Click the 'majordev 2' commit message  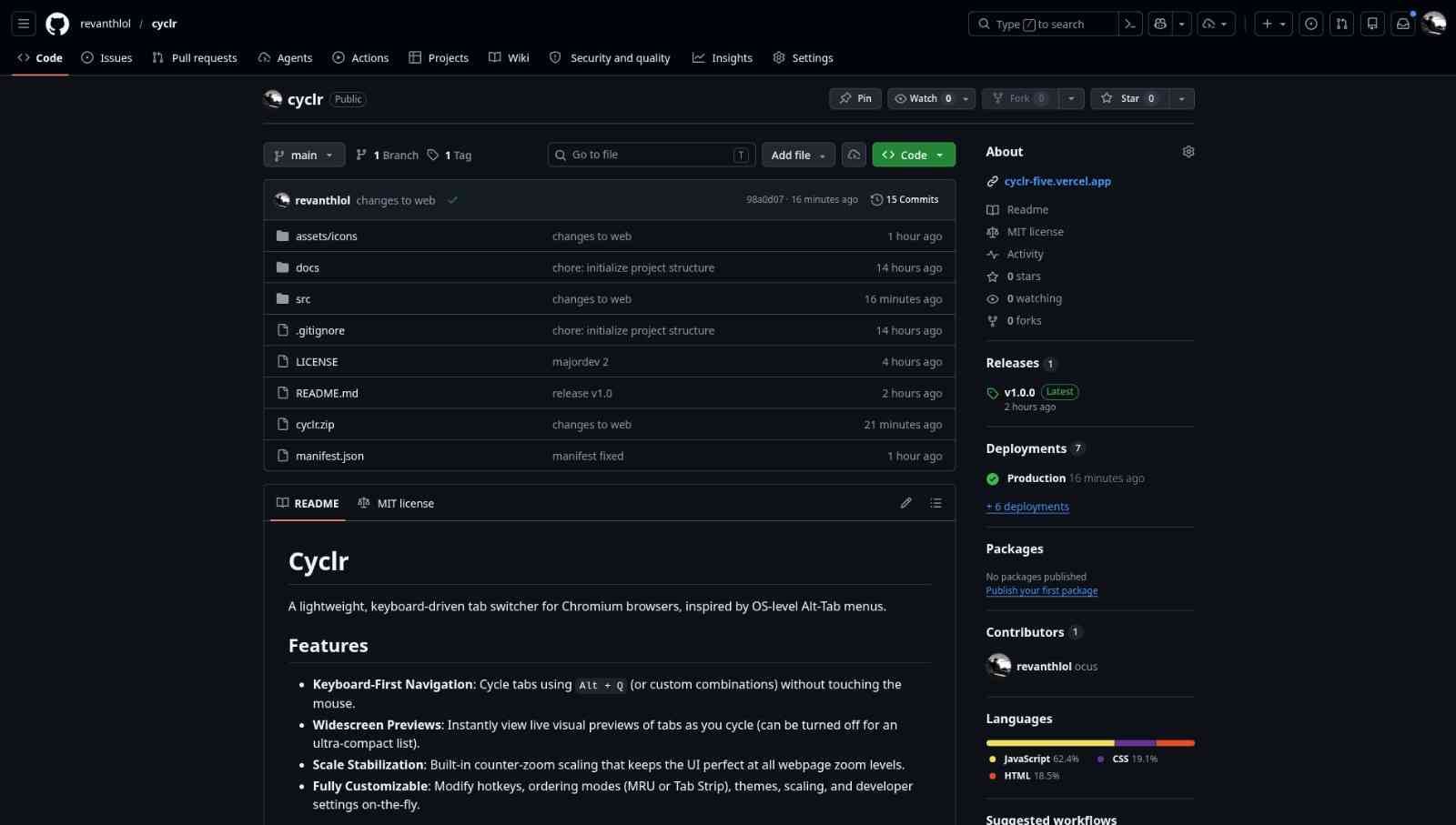581,361
